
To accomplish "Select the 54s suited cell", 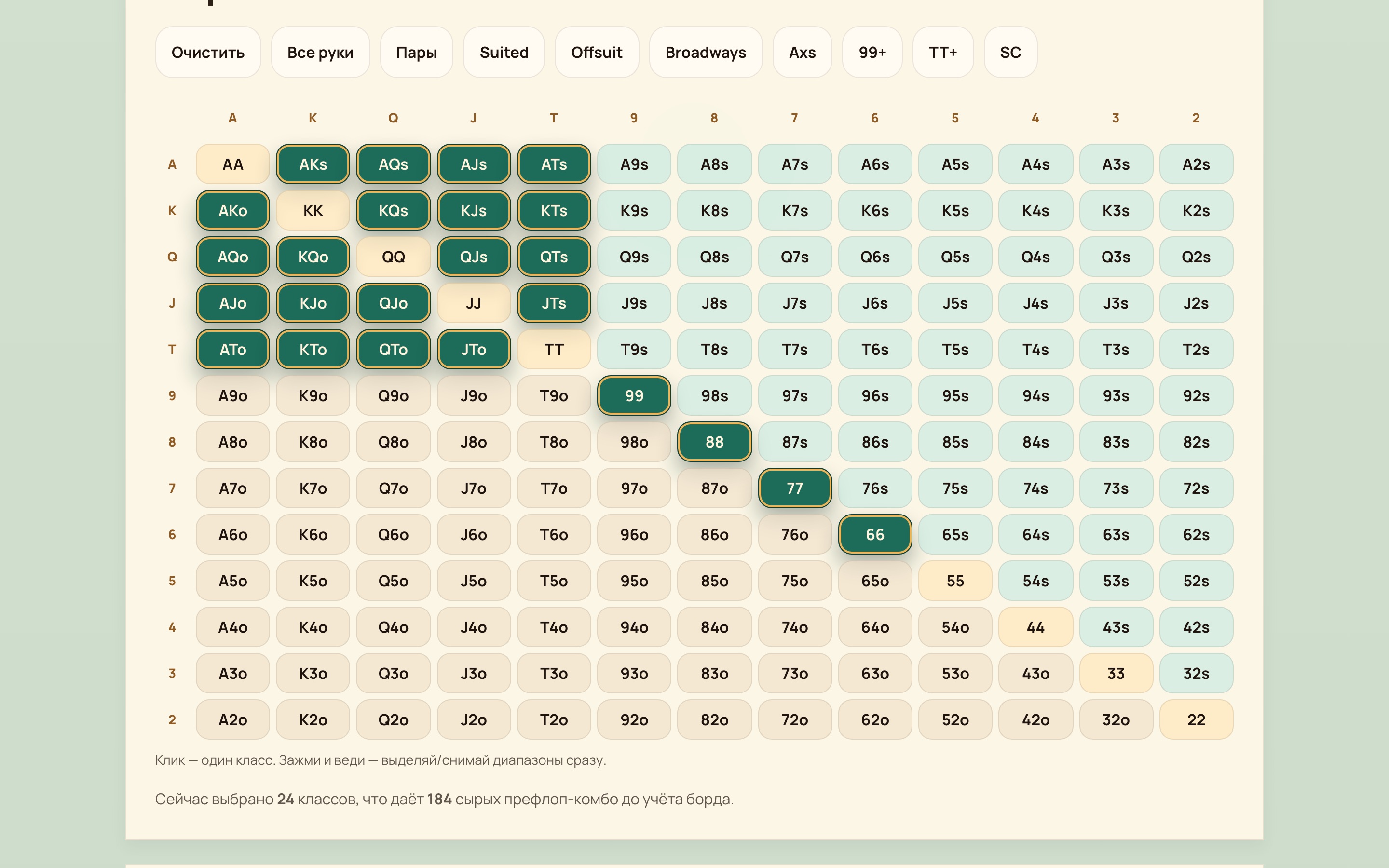I will point(1035,581).
